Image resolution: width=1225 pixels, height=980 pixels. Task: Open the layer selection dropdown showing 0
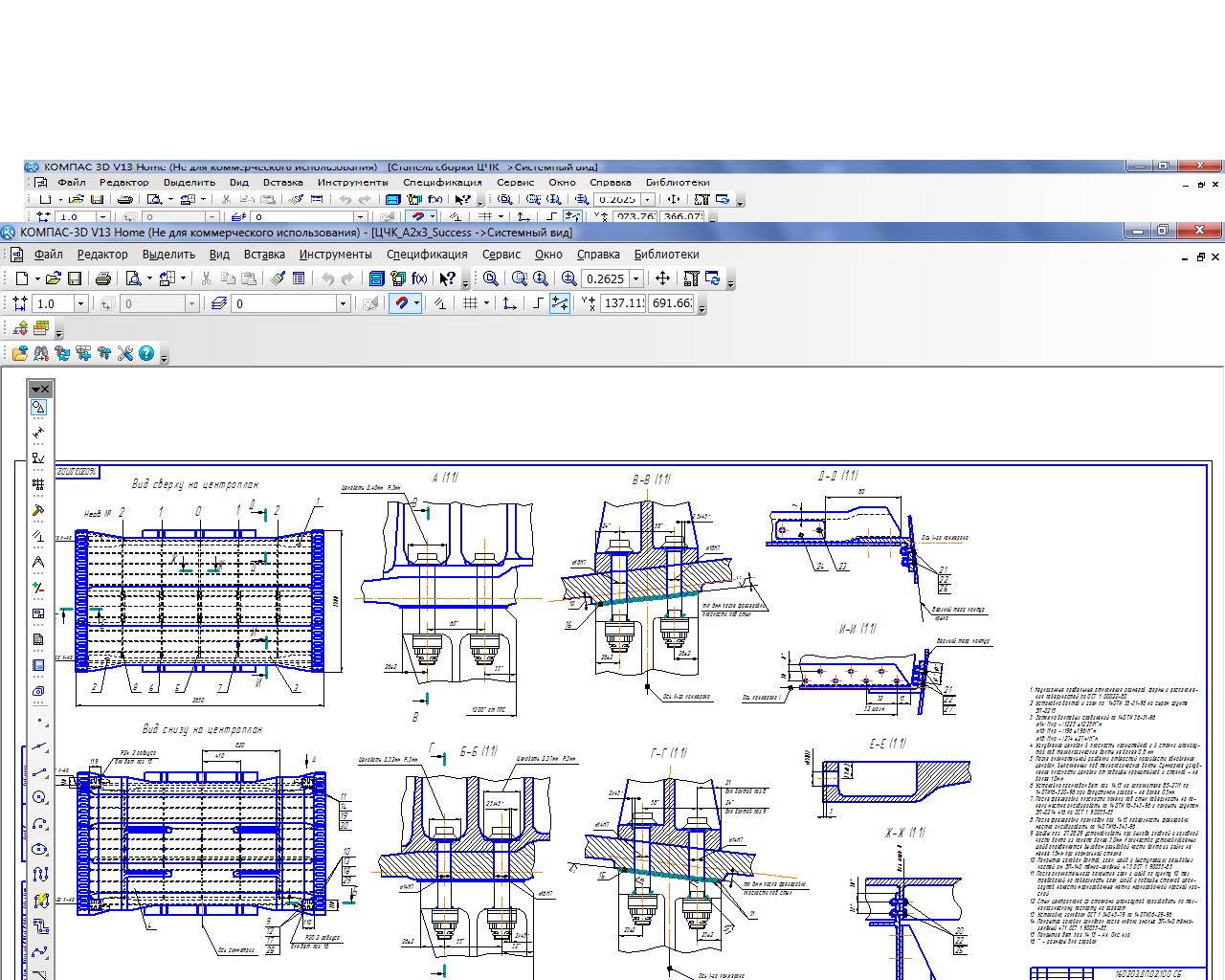pyautogui.click(x=343, y=303)
